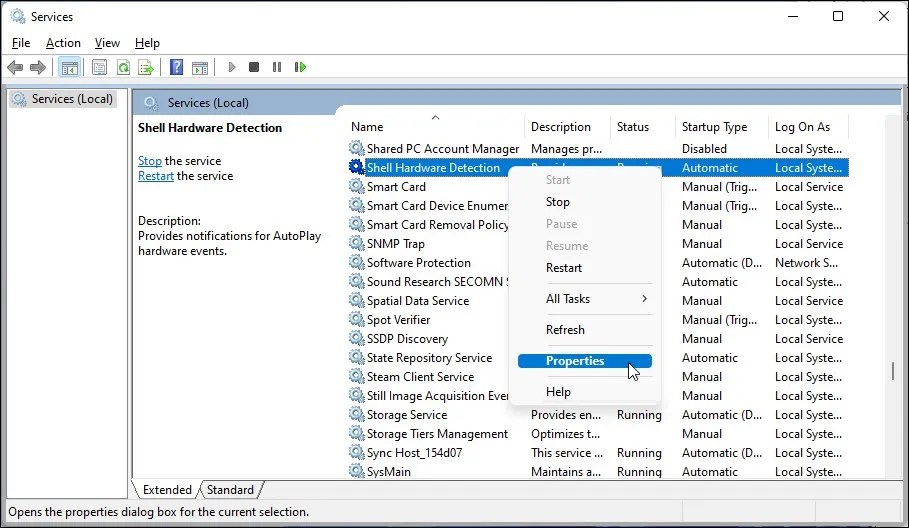Screen dimensions: 909x528
Task: Click the Services (Local) pane header
Action: point(208,103)
